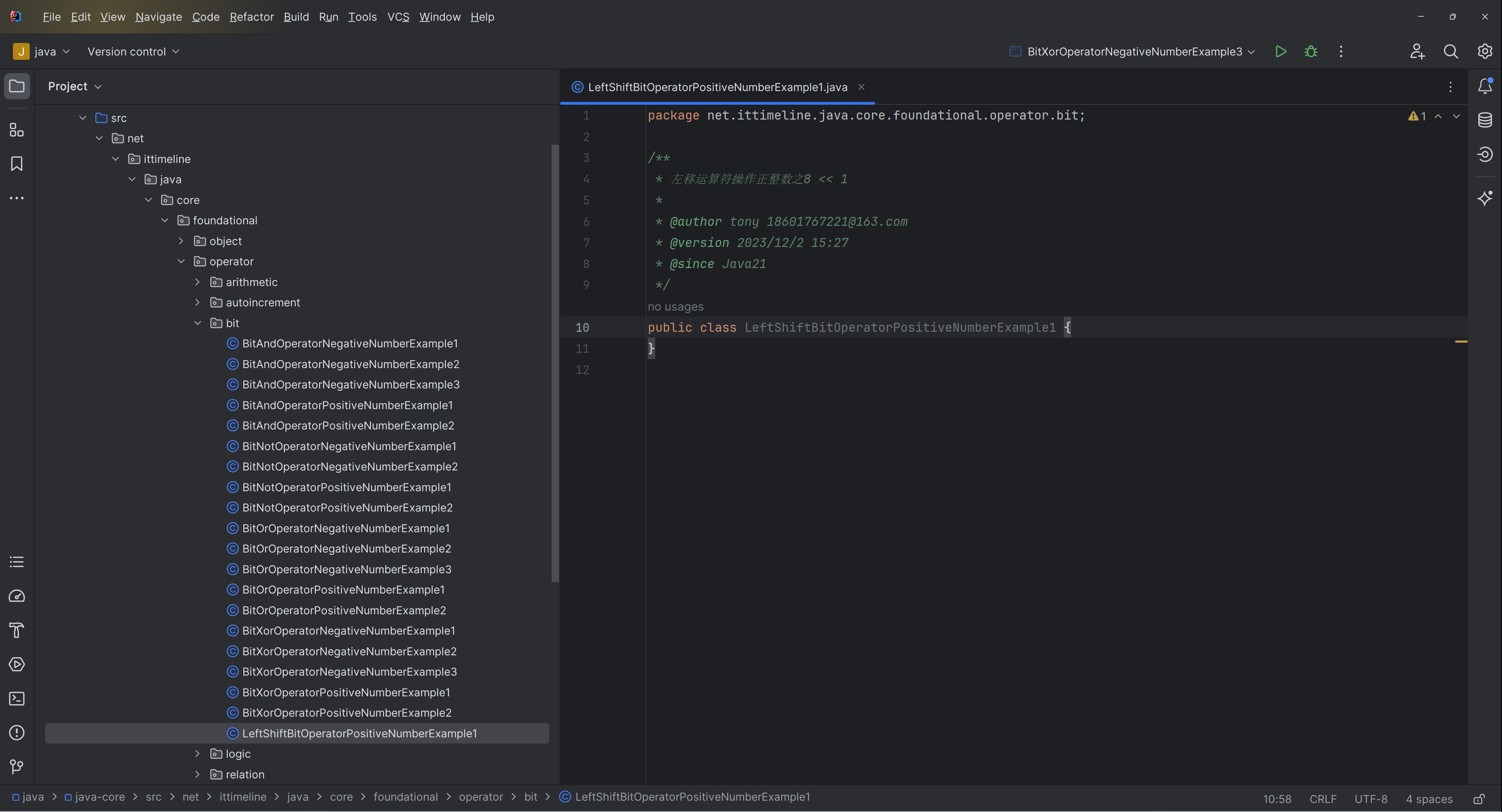
Task: Show more tool windows ellipsis in left sidebar
Action: 17,198
